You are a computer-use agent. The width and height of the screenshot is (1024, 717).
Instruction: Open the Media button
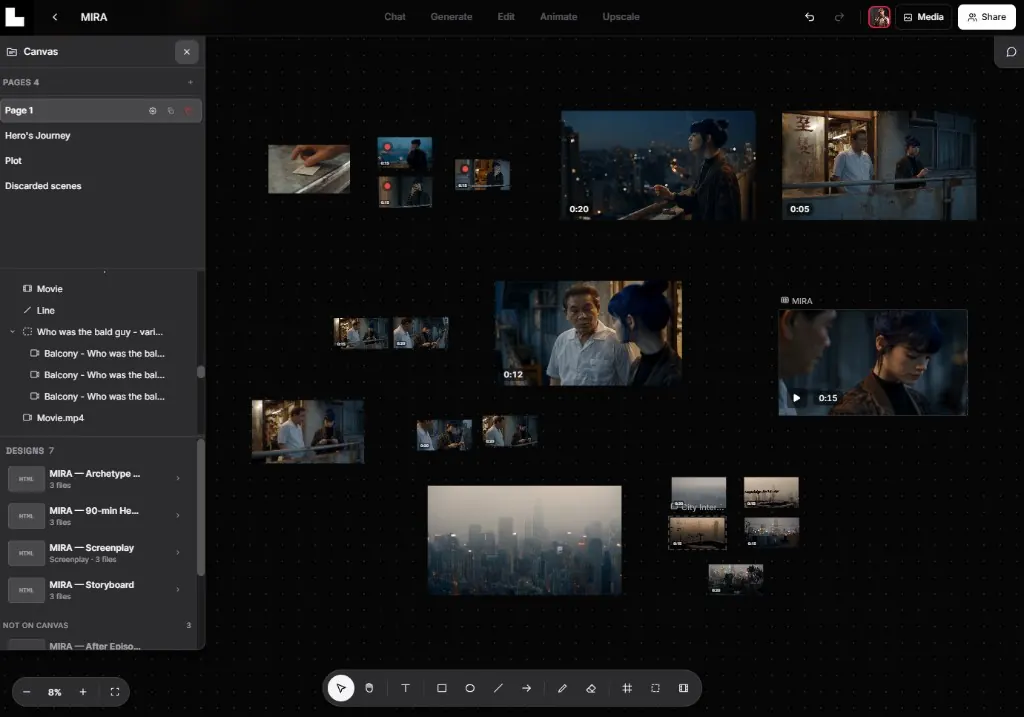[923, 17]
